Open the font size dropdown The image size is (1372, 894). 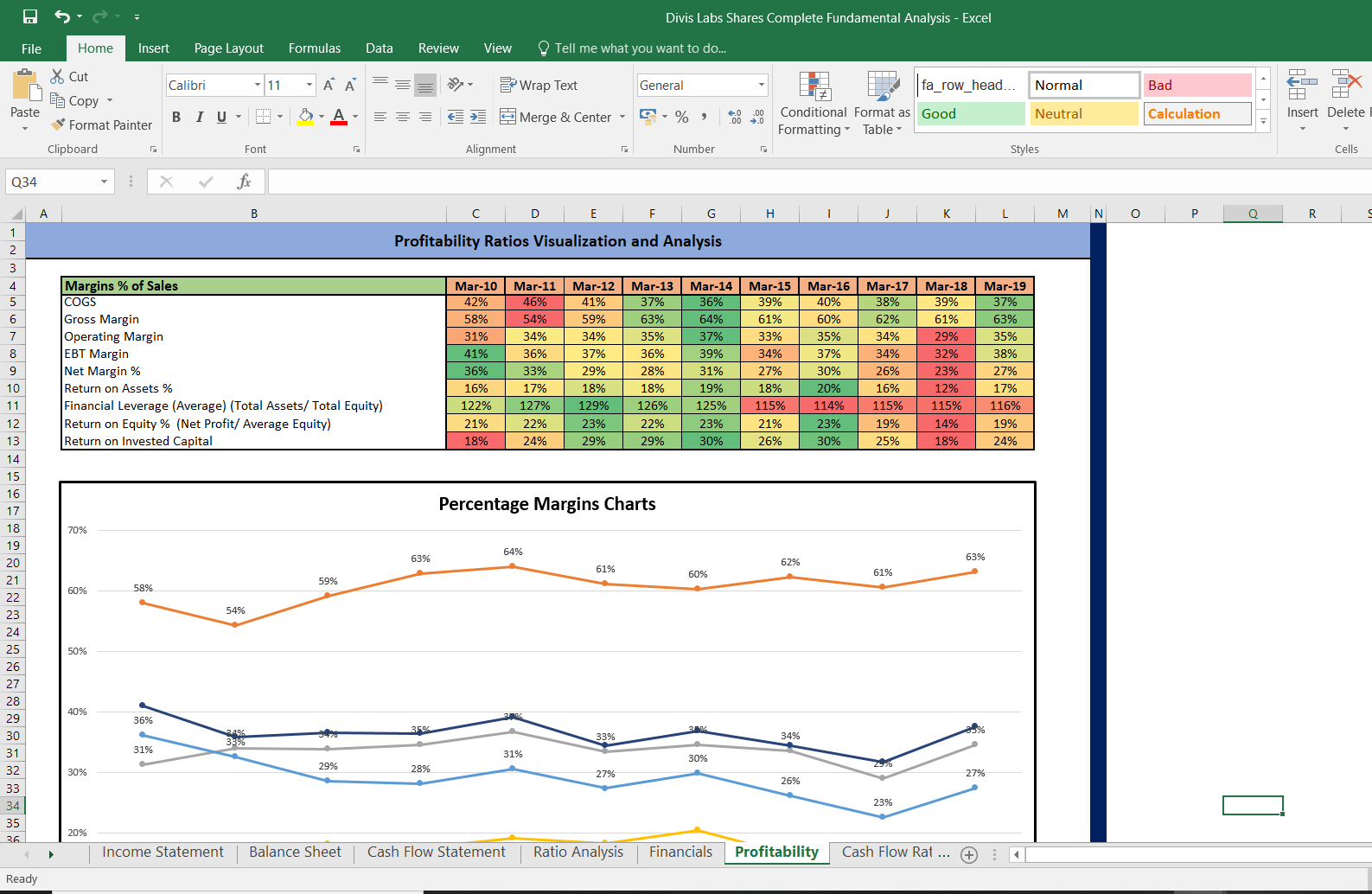point(309,85)
